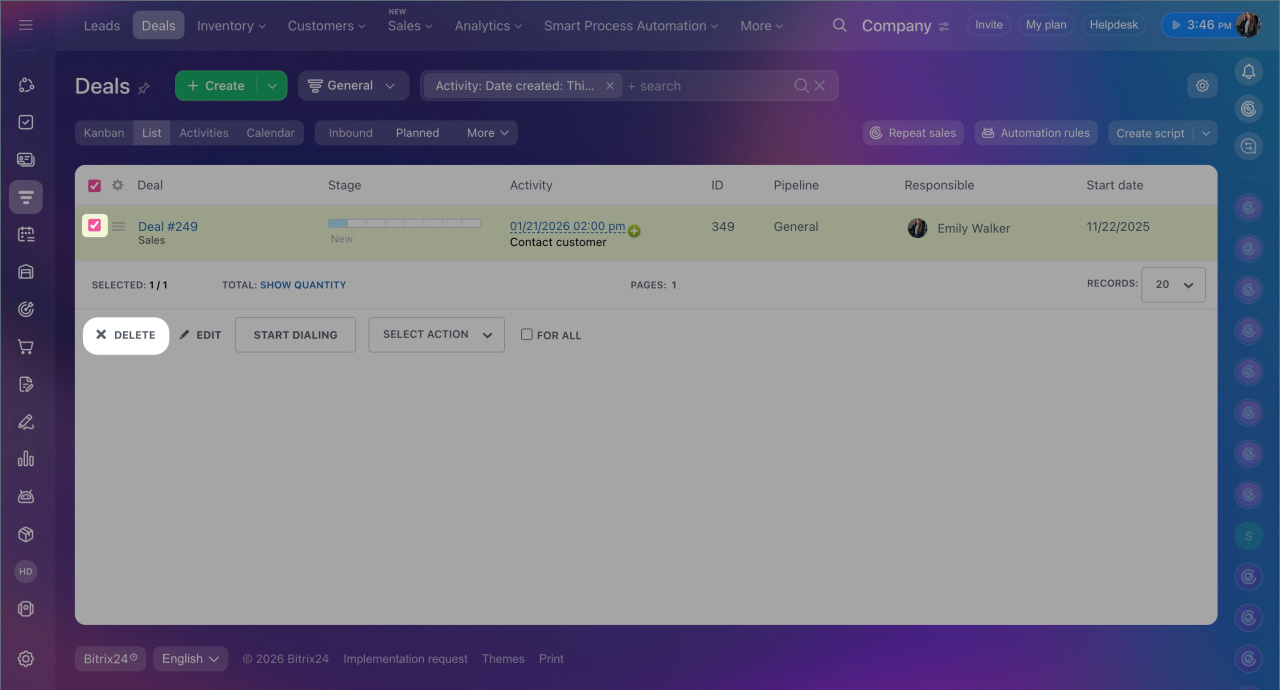The height and width of the screenshot is (690, 1280).
Task: Click the notifications bell icon
Action: tap(1248, 71)
